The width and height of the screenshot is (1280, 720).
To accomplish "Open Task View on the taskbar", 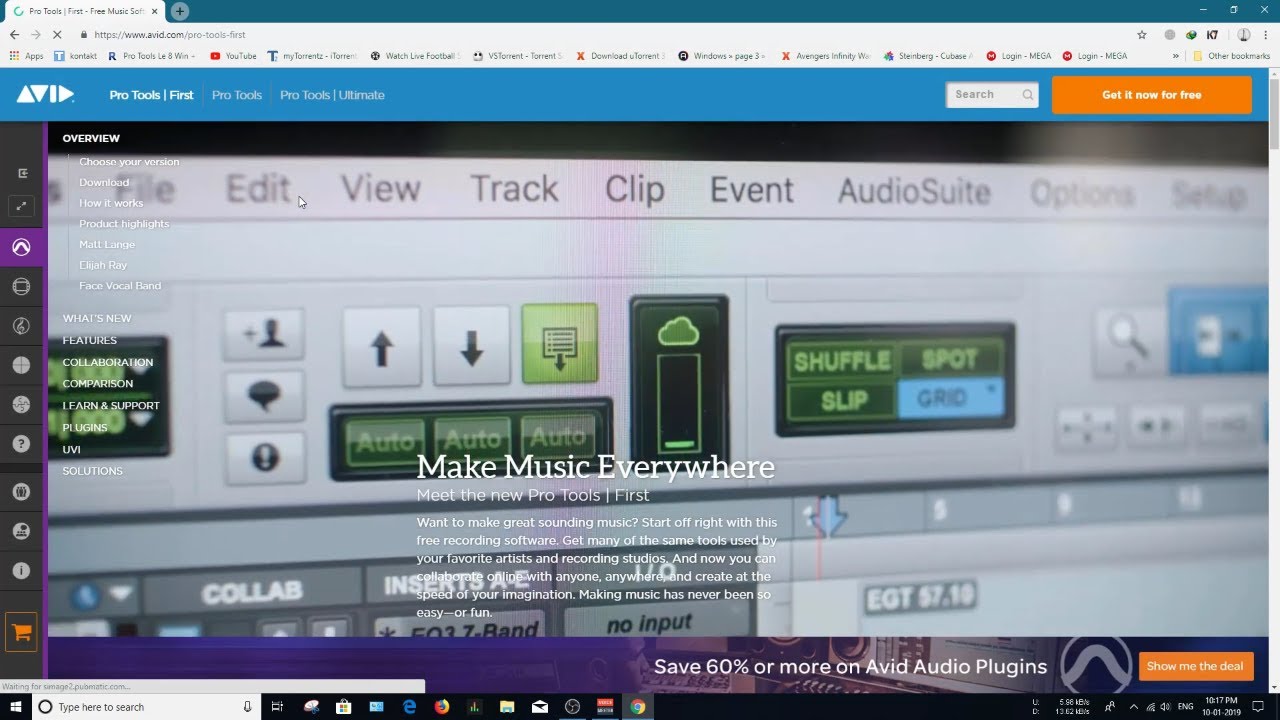I will (278, 707).
